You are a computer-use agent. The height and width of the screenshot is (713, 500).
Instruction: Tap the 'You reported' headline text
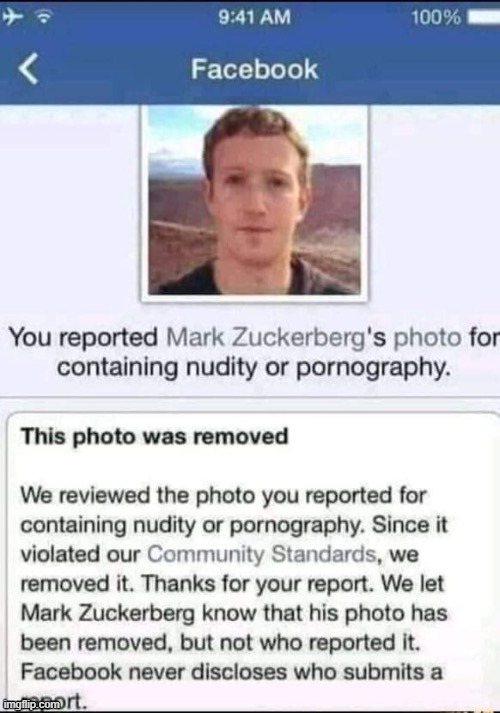tap(83, 338)
